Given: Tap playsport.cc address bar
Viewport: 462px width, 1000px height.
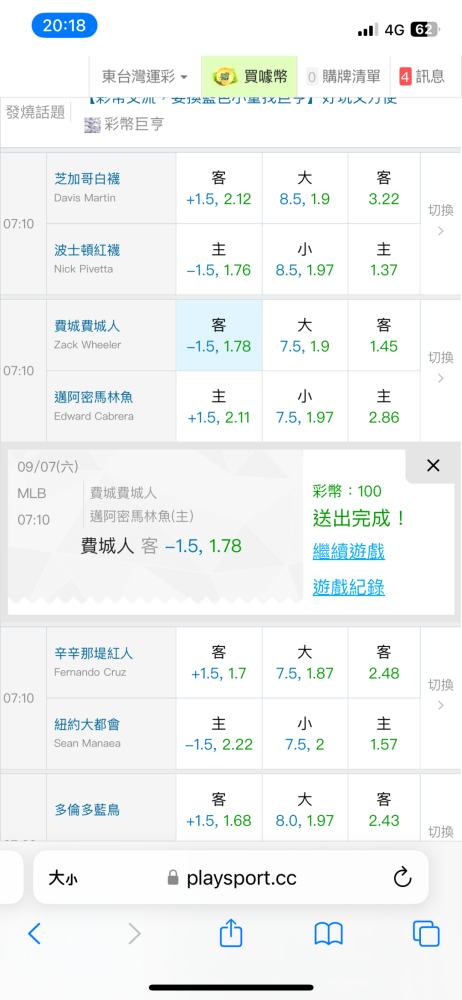Looking at the screenshot, I should tap(231, 878).
